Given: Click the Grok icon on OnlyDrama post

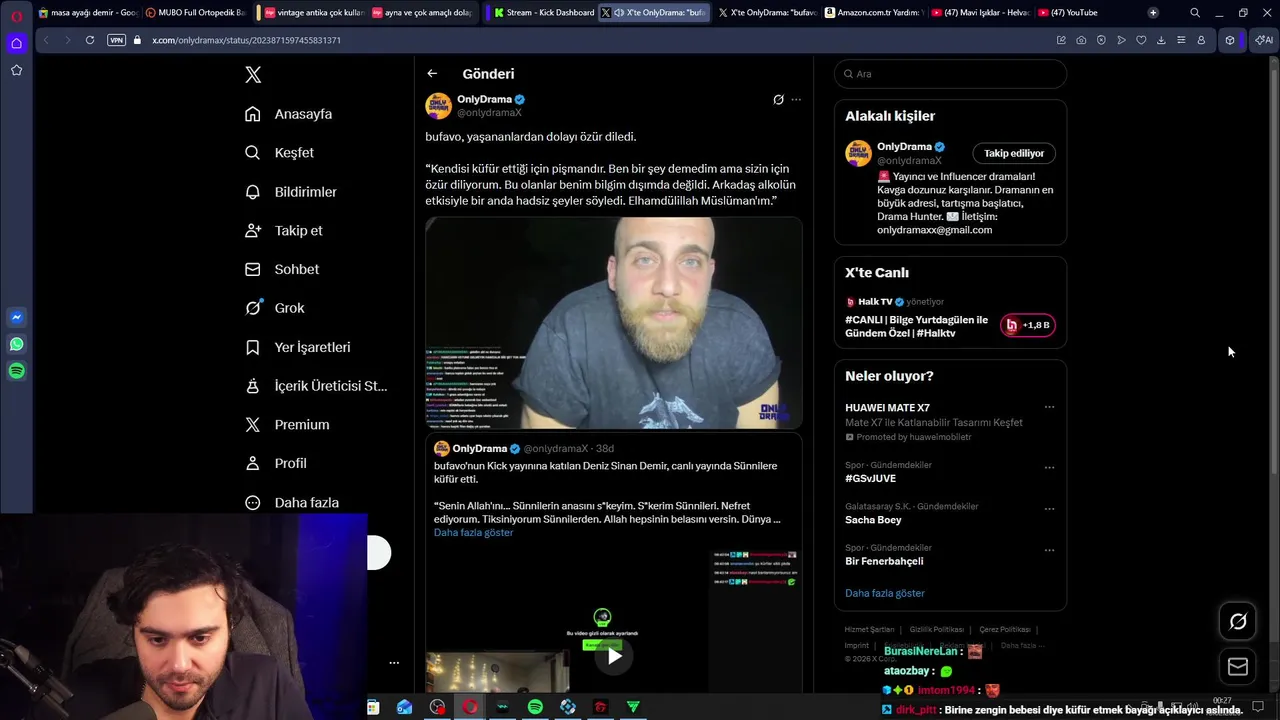Looking at the screenshot, I should [x=778, y=100].
